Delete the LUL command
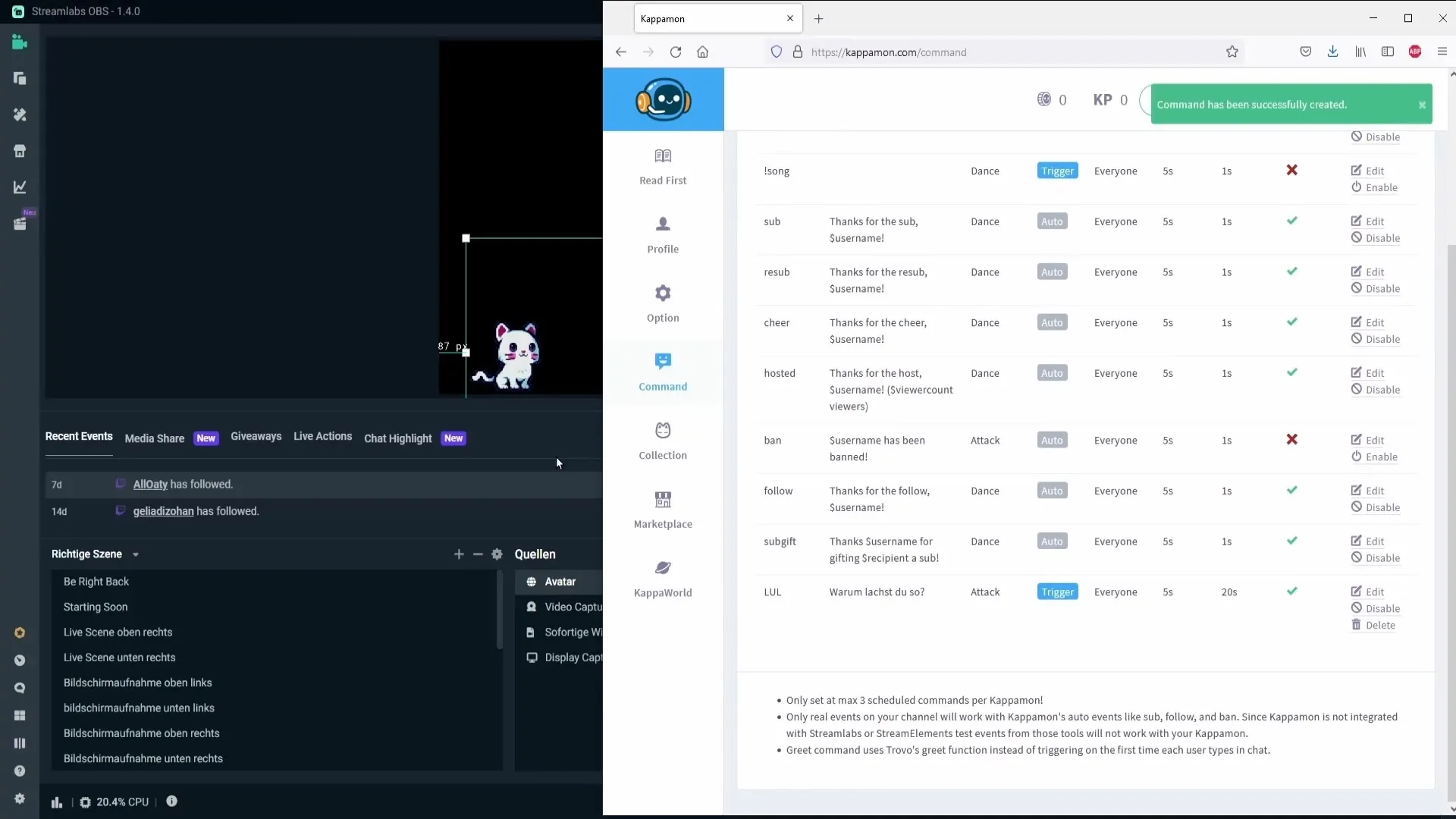 pos(1373,626)
